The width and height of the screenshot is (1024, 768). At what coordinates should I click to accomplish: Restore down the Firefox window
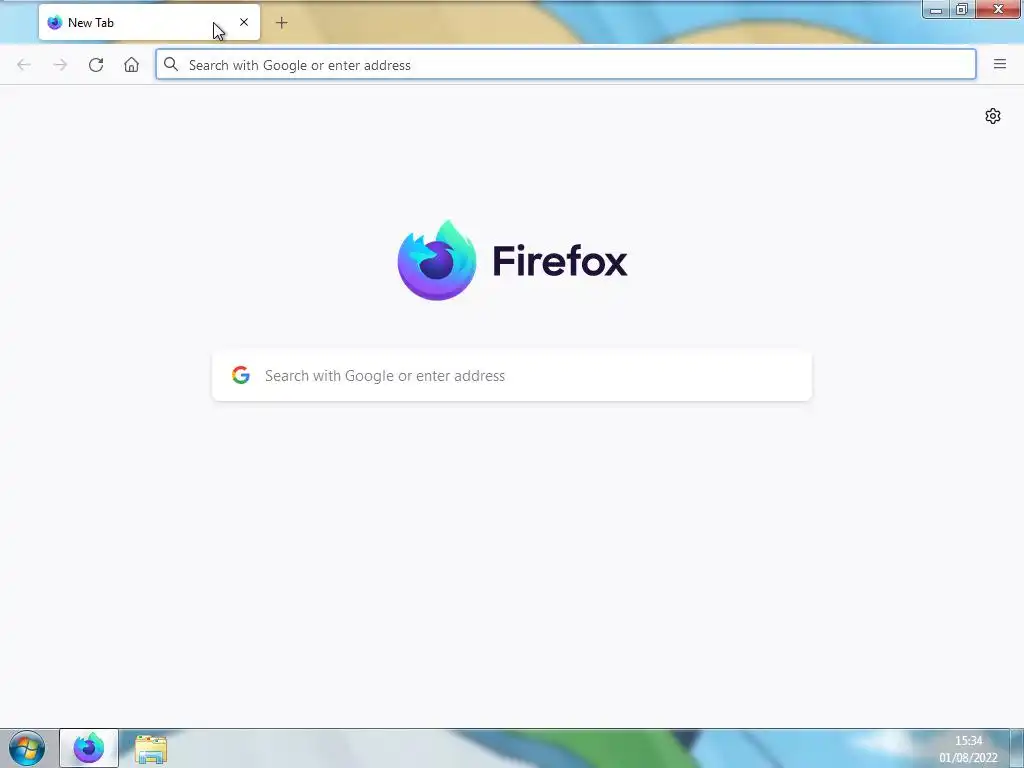(961, 9)
